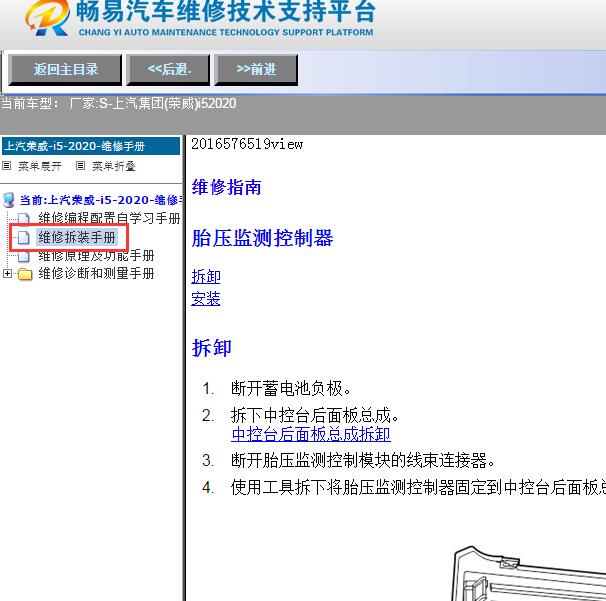Open 维修编程配置自学习手册 in the tree
The height and width of the screenshot is (601, 606).
click(x=109, y=218)
